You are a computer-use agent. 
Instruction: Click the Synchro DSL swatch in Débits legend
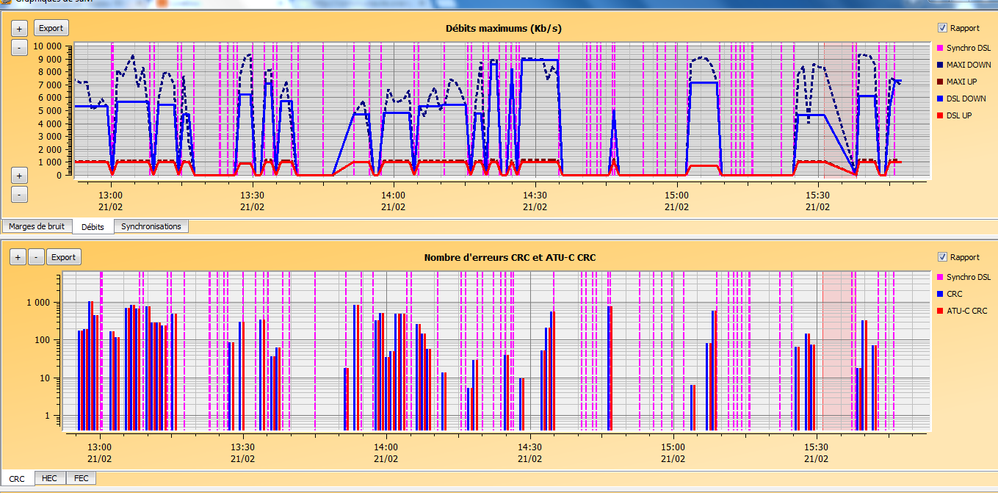pos(941,48)
